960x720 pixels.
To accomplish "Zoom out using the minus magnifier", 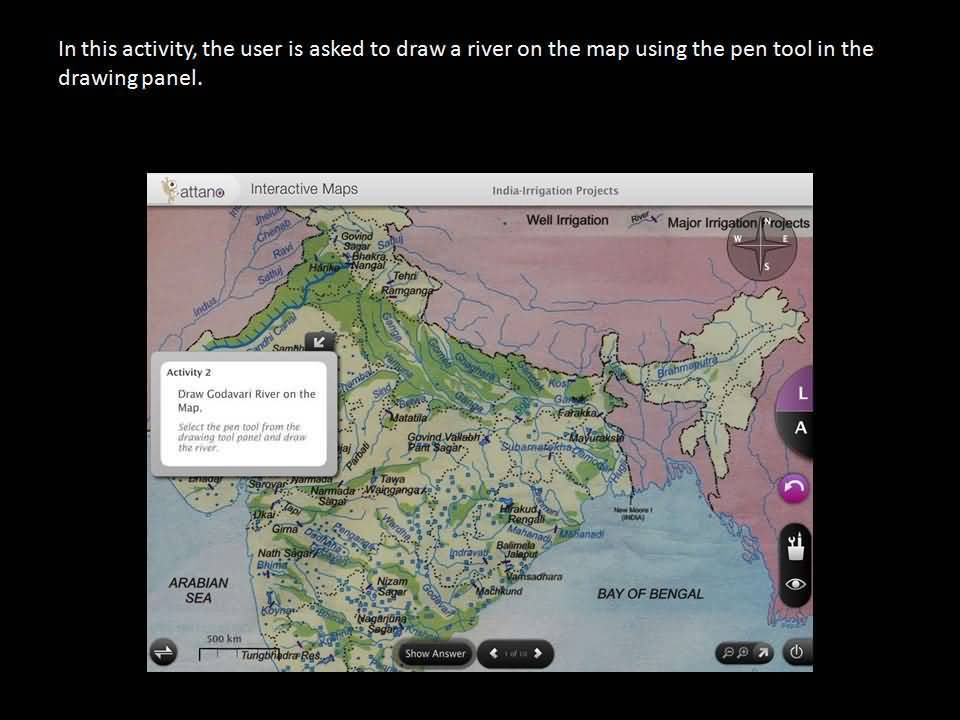I will [728, 653].
